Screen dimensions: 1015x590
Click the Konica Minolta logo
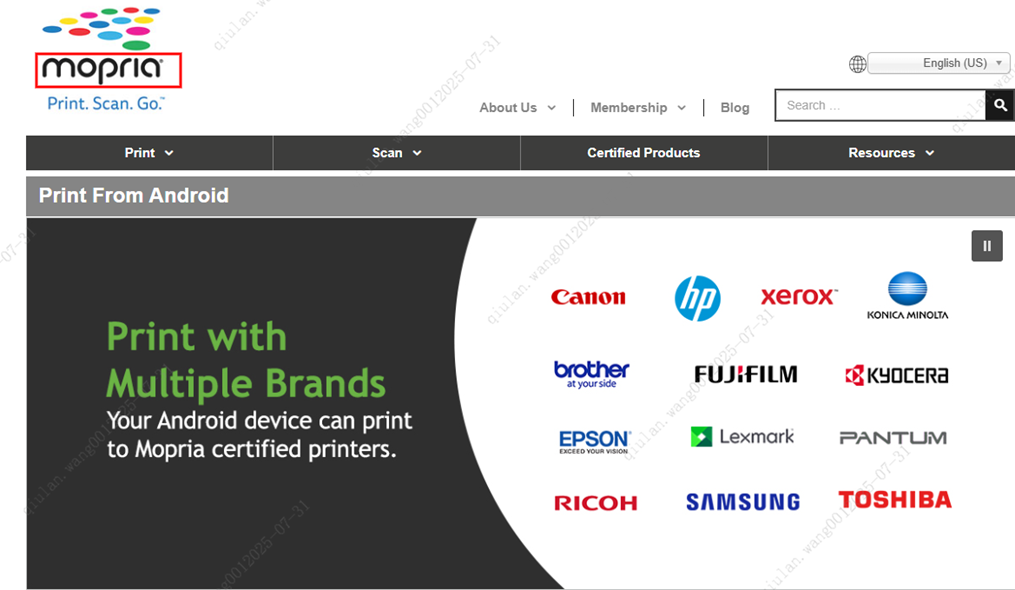click(x=908, y=296)
